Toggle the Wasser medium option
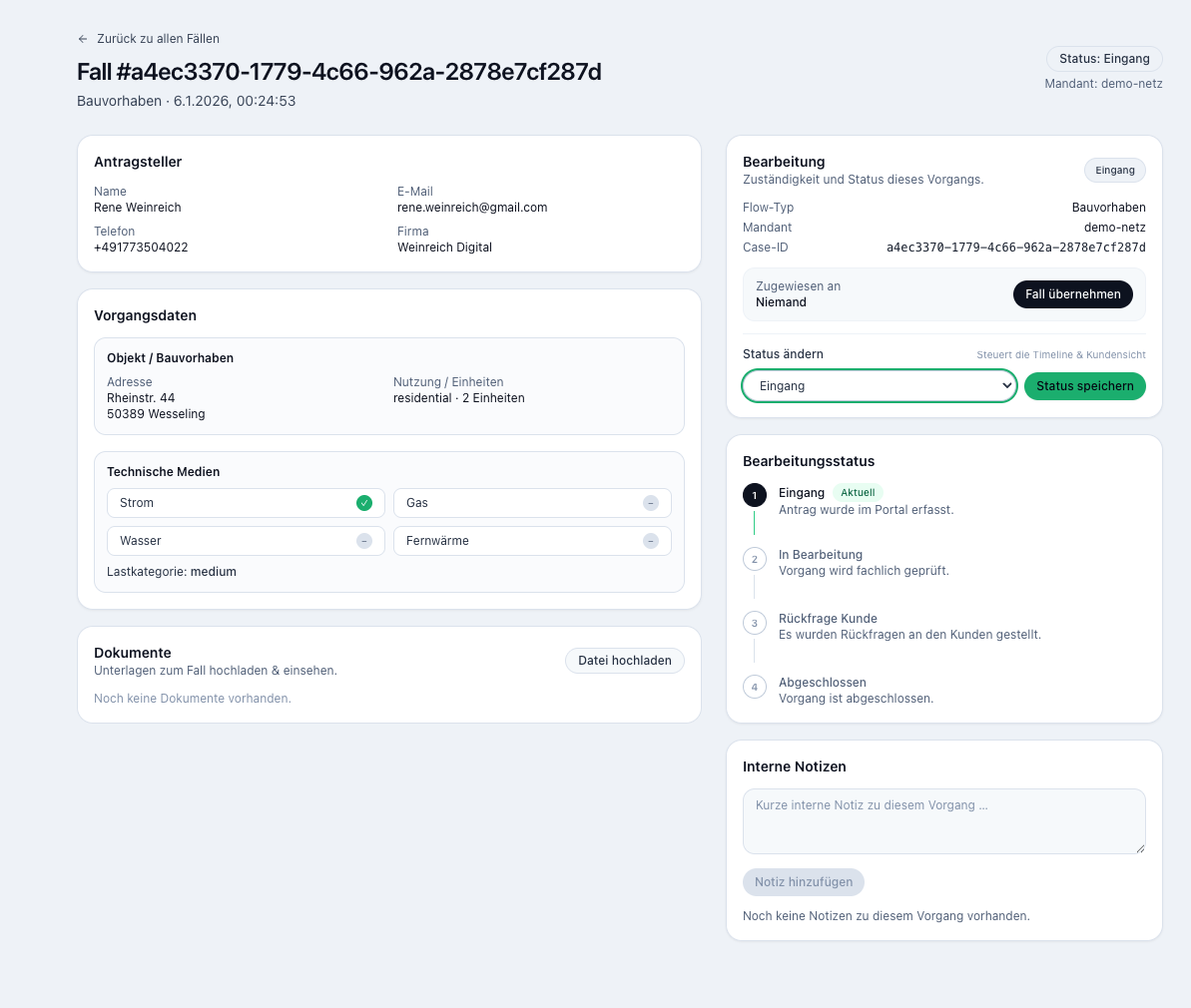Screen dimensions: 1191x1008 pyautogui.click(x=245, y=541)
